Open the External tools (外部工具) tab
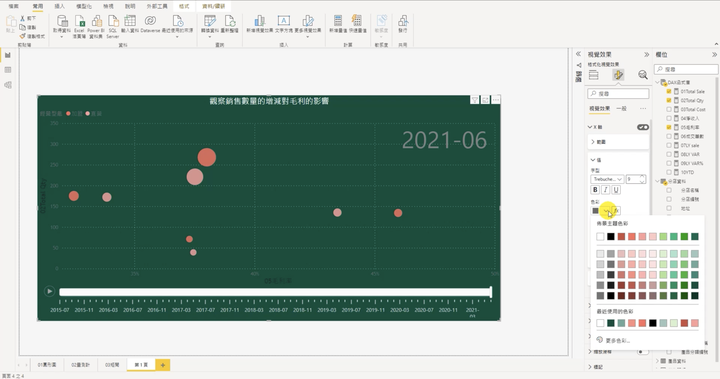Viewport: 720px width, 379px height. click(157, 6)
